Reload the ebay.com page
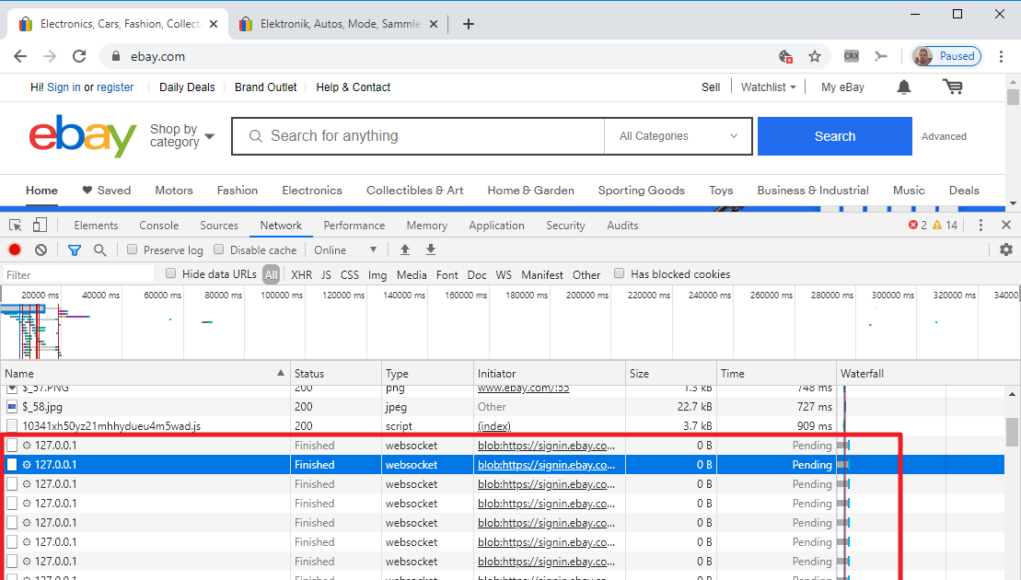This screenshot has width=1021, height=580. pos(79,57)
